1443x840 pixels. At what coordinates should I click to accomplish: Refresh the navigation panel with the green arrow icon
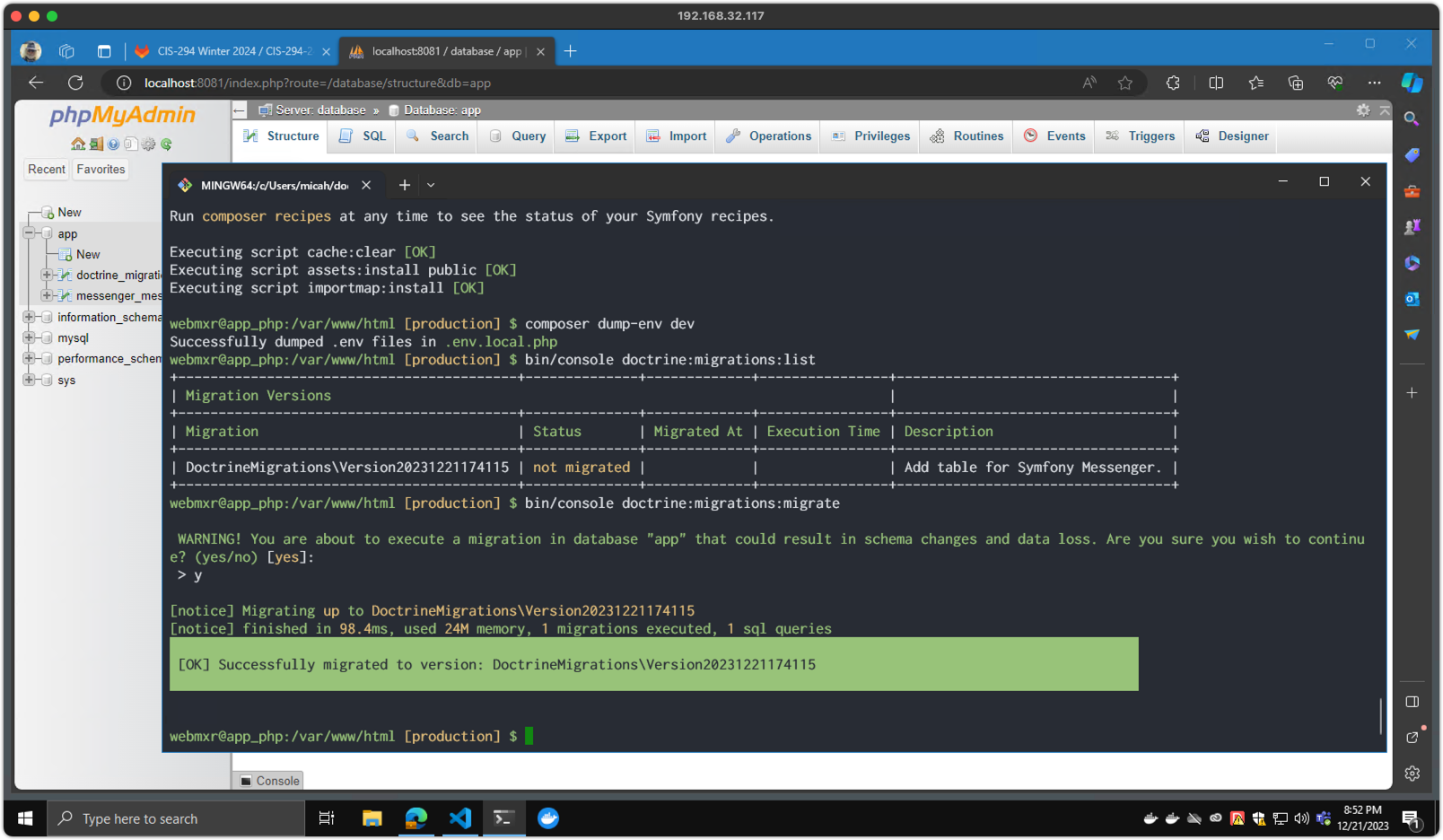166,144
